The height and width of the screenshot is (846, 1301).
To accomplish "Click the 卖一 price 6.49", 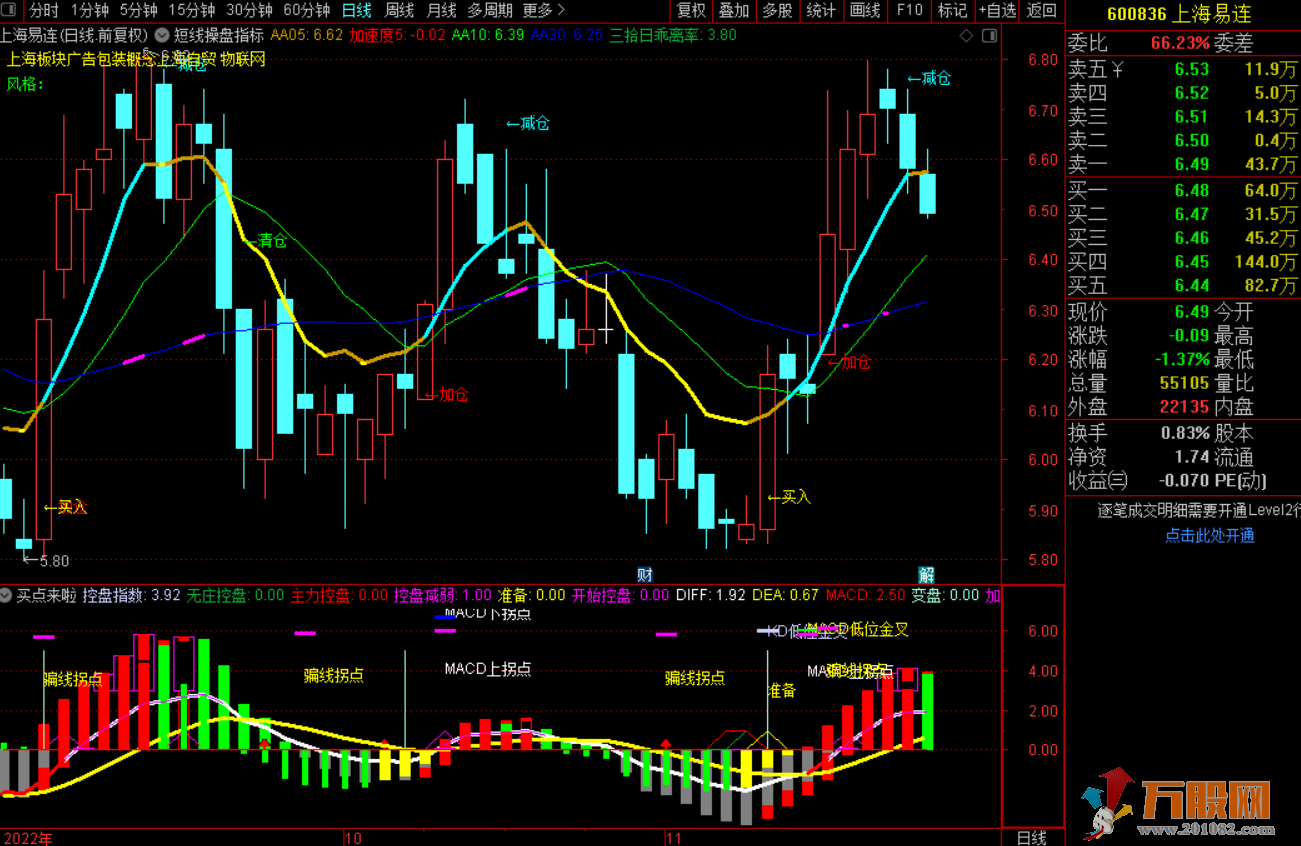I will tap(1192, 164).
